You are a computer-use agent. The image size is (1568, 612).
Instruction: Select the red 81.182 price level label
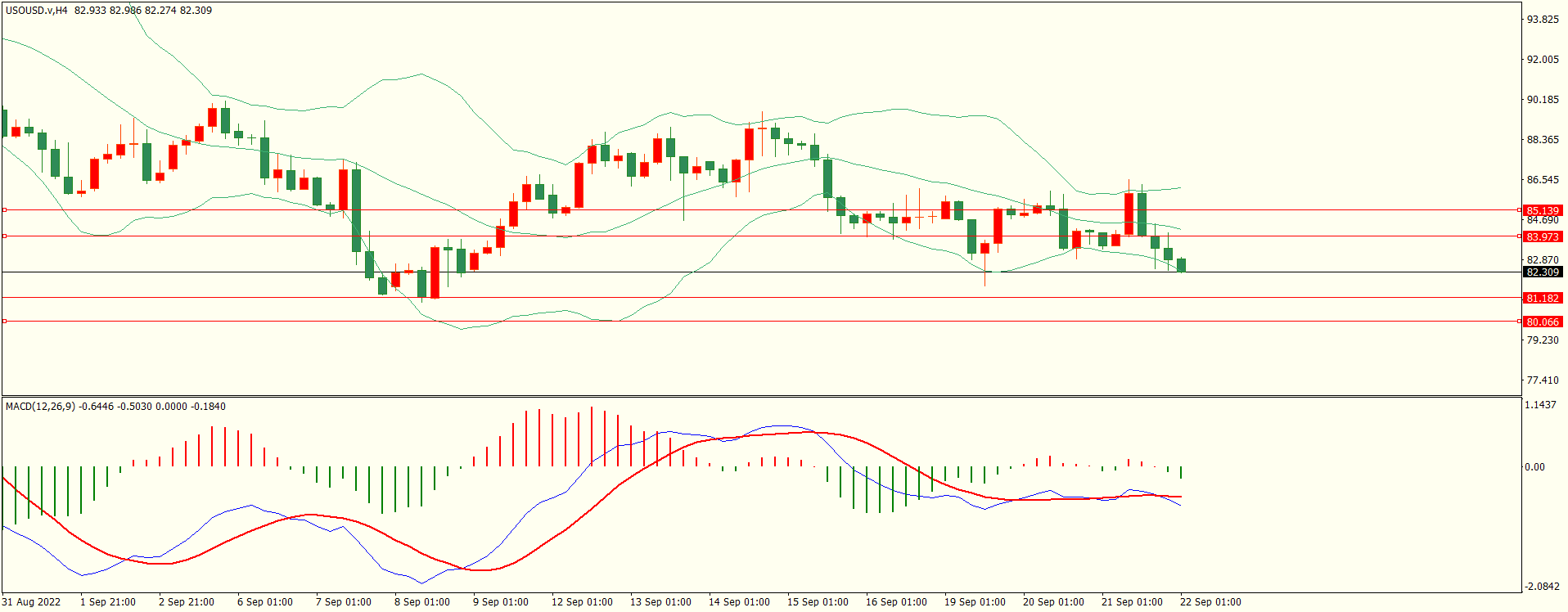tap(1543, 298)
